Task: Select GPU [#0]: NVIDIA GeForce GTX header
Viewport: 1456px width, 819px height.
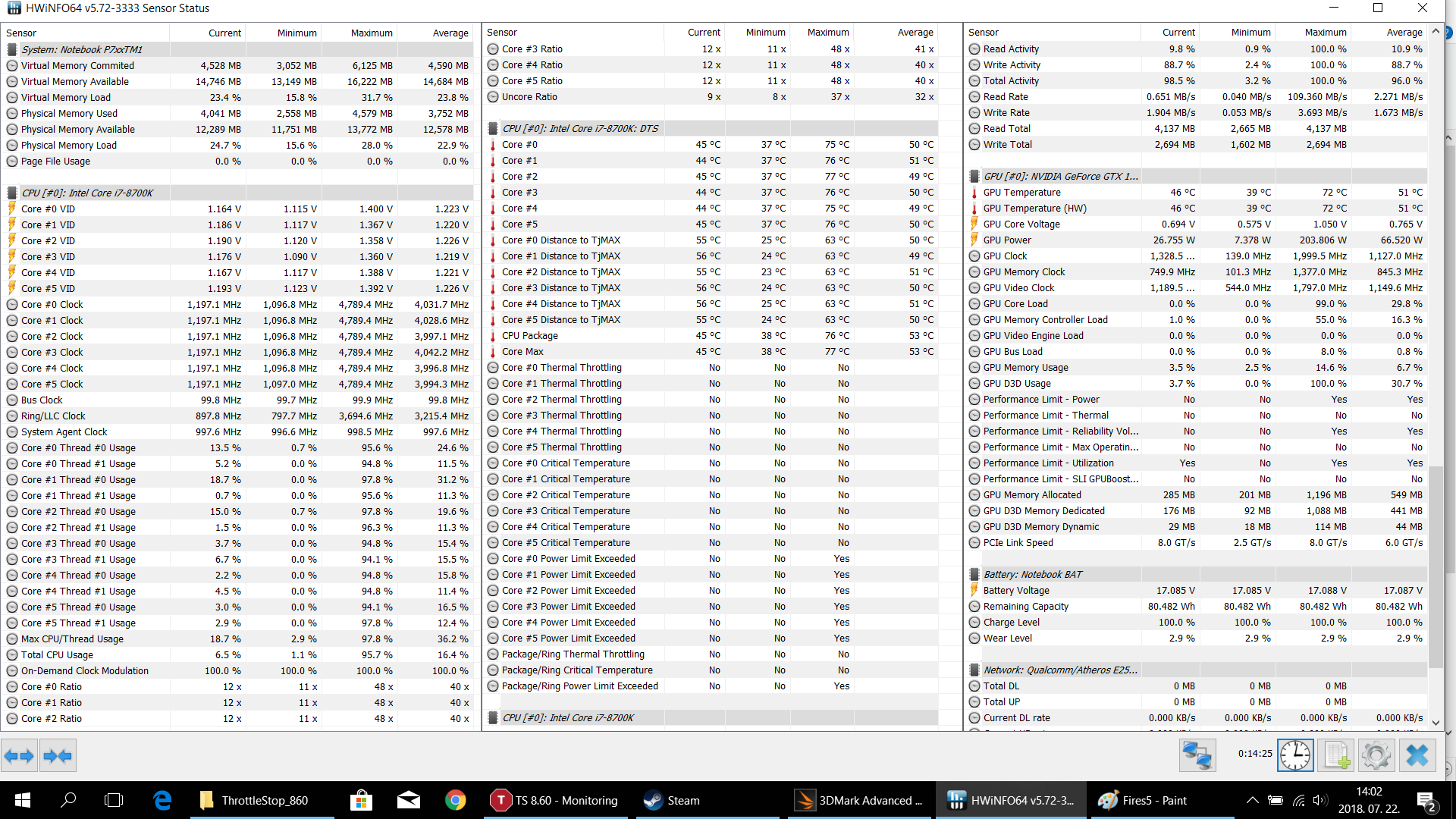Action: tap(1197, 176)
